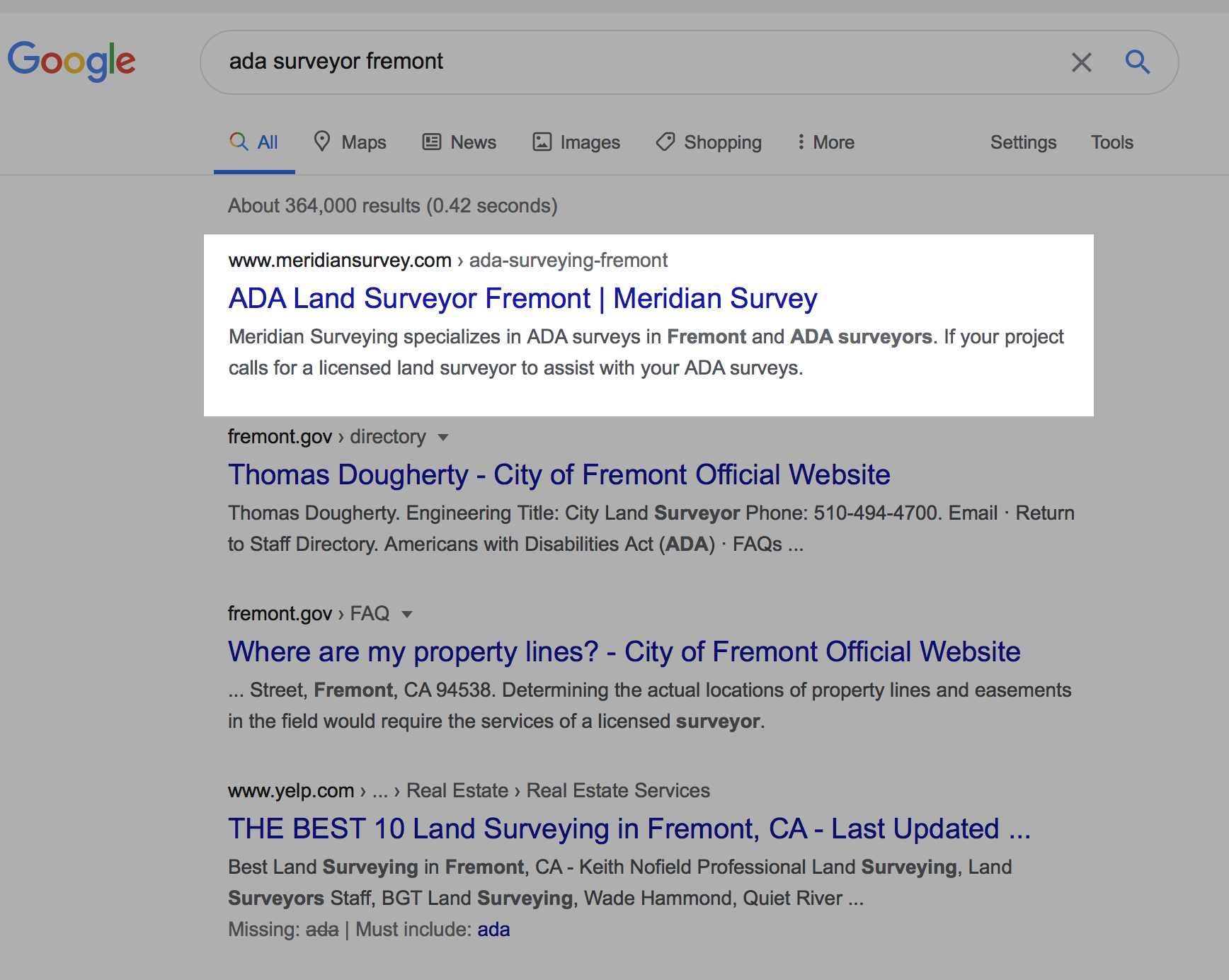Open the Settings menu
The height and width of the screenshot is (980, 1229).
1023,142
